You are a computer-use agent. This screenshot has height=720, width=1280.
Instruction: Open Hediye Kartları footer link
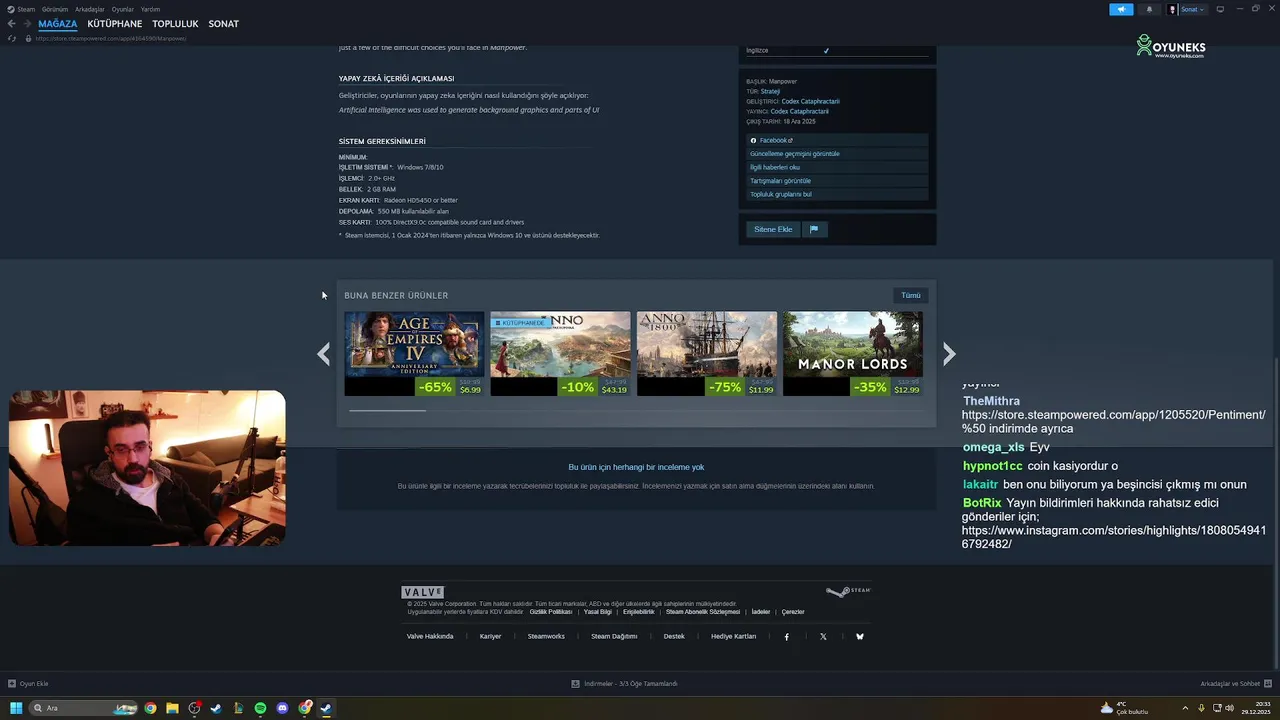click(733, 636)
